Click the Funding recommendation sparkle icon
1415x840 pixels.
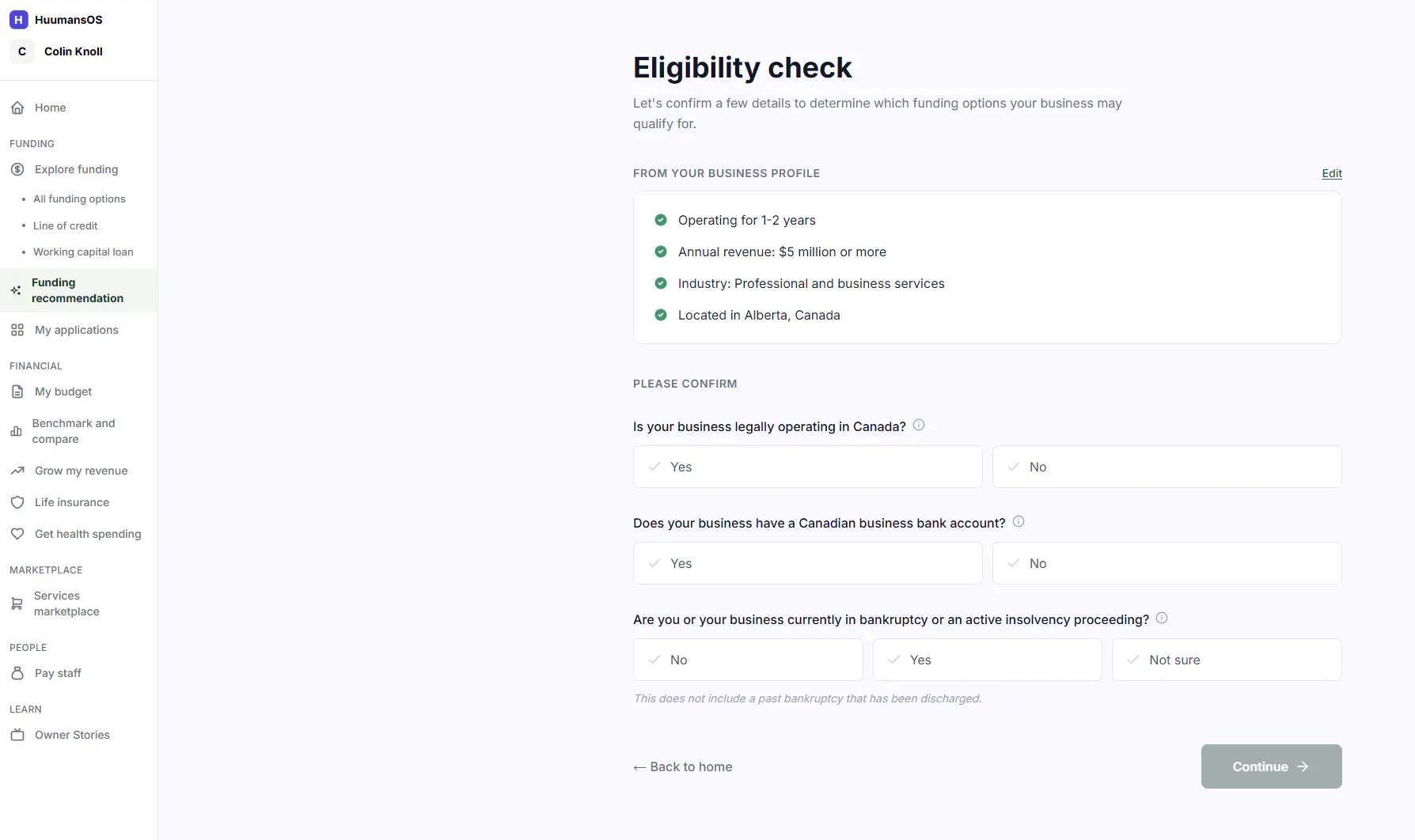(16, 290)
